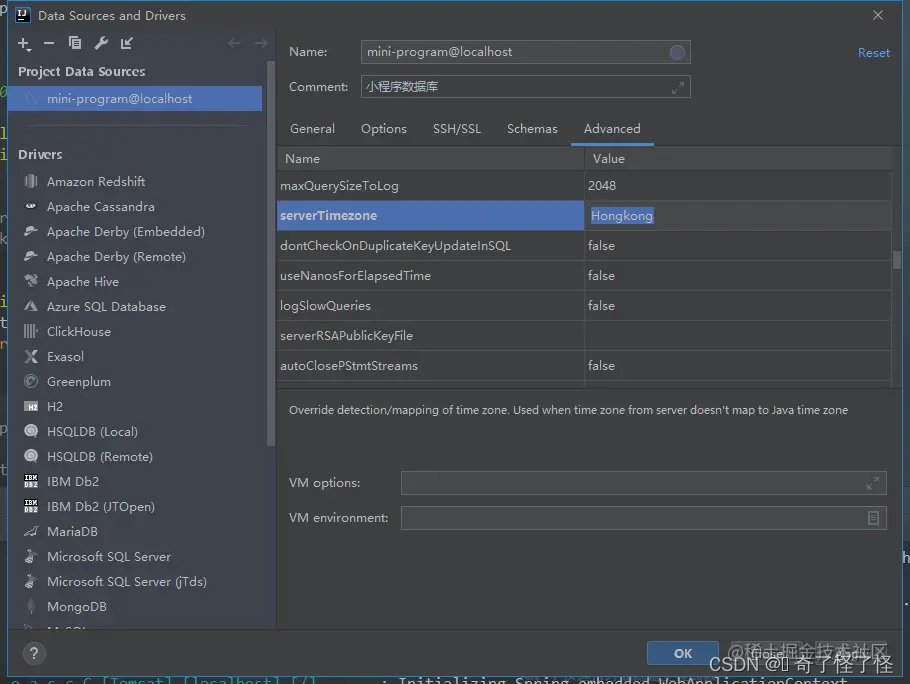The height and width of the screenshot is (684, 910).
Task: Close the Data Sources and Drivers dialog
Action: tap(878, 15)
